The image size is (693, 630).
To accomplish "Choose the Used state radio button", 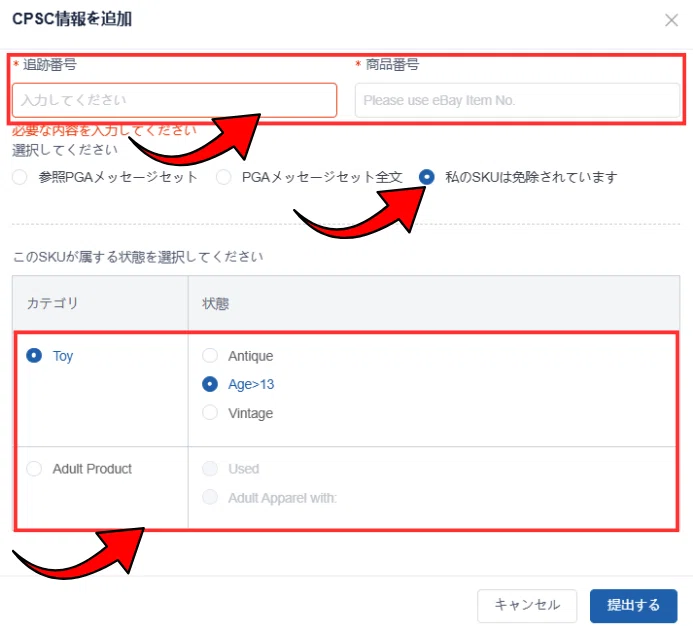I will pyautogui.click(x=210, y=469).
